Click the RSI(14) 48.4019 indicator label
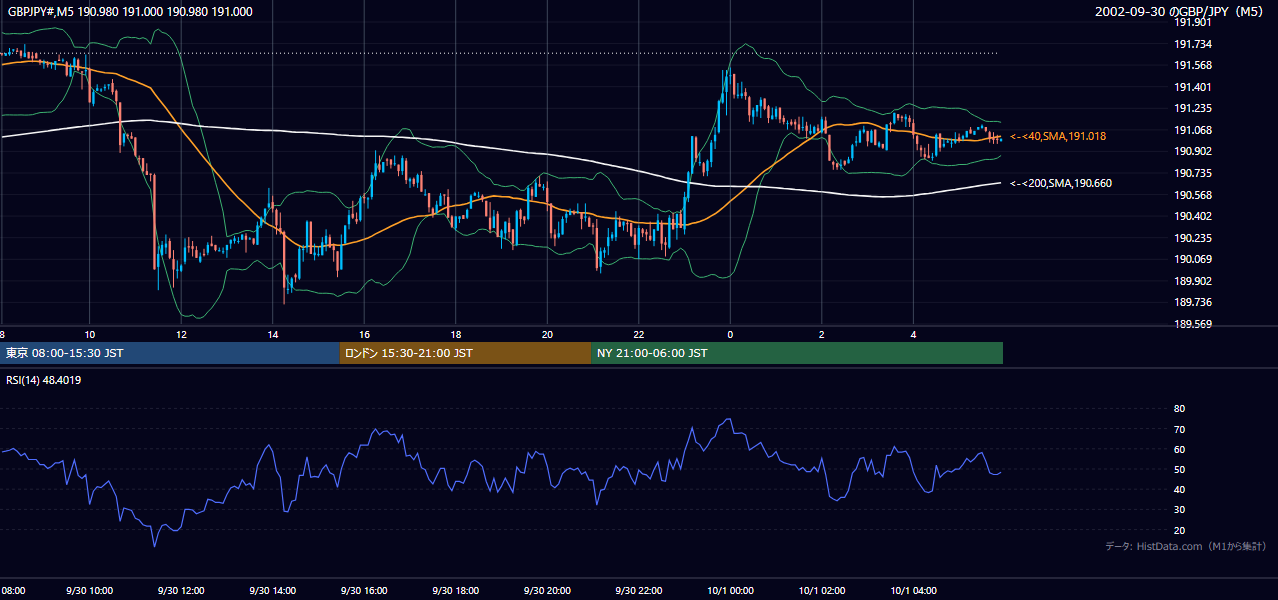Viewport: 1278px width, 600px height. (44, 380)
